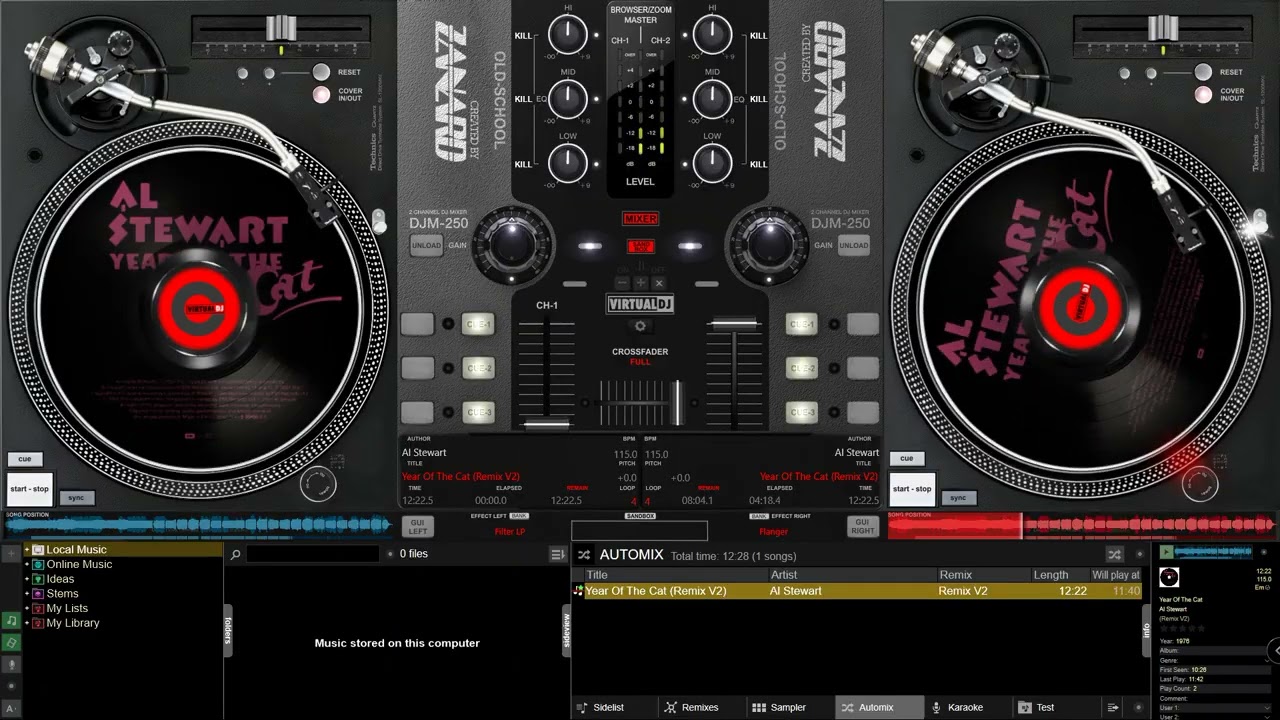The width and height of the screenshot is (1280, 720).
Task: Click the Online Music folder icon
Action: point(38,564)
